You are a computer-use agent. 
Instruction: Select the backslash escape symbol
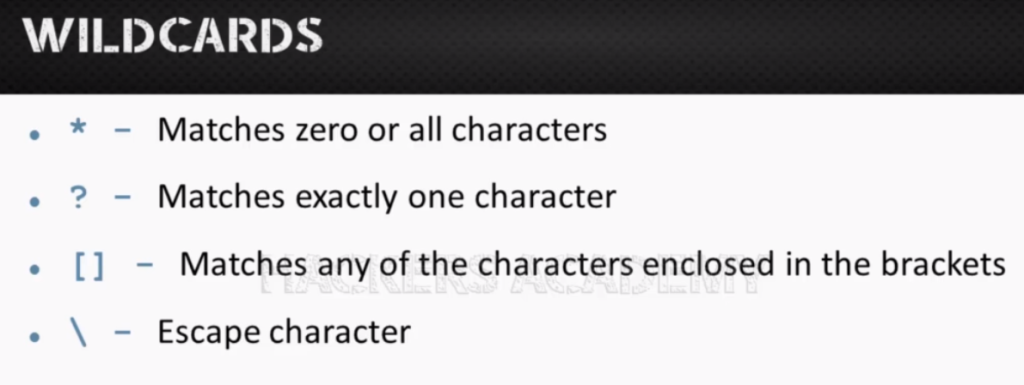(x=78, y=333)
